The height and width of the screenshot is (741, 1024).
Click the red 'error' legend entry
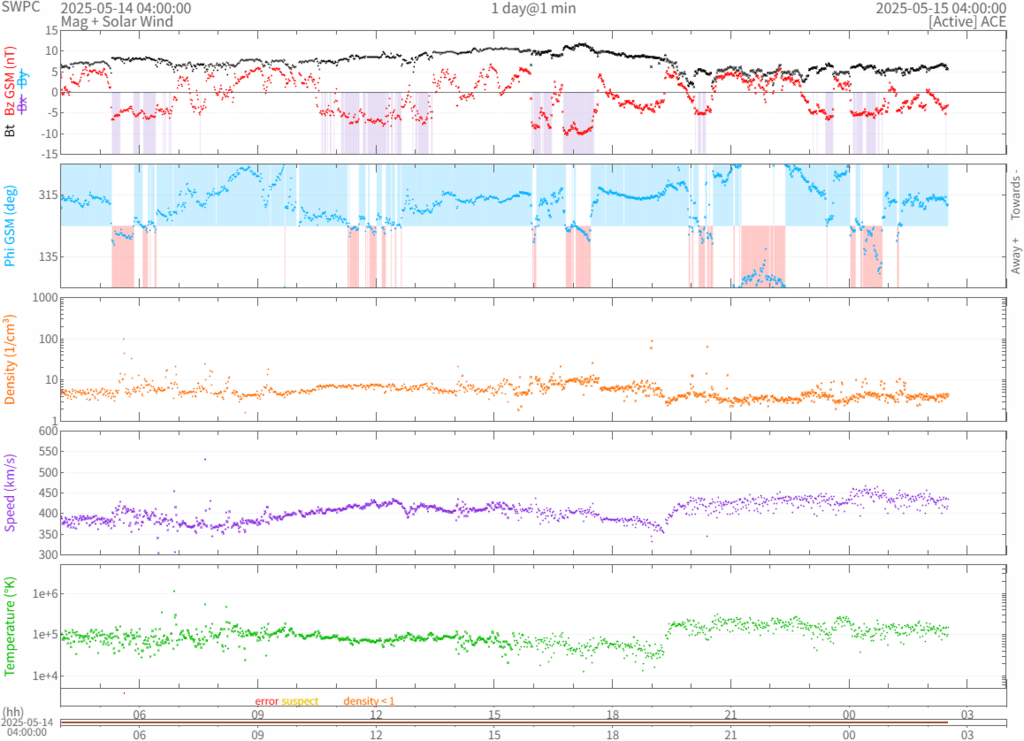tap(266, 701)
